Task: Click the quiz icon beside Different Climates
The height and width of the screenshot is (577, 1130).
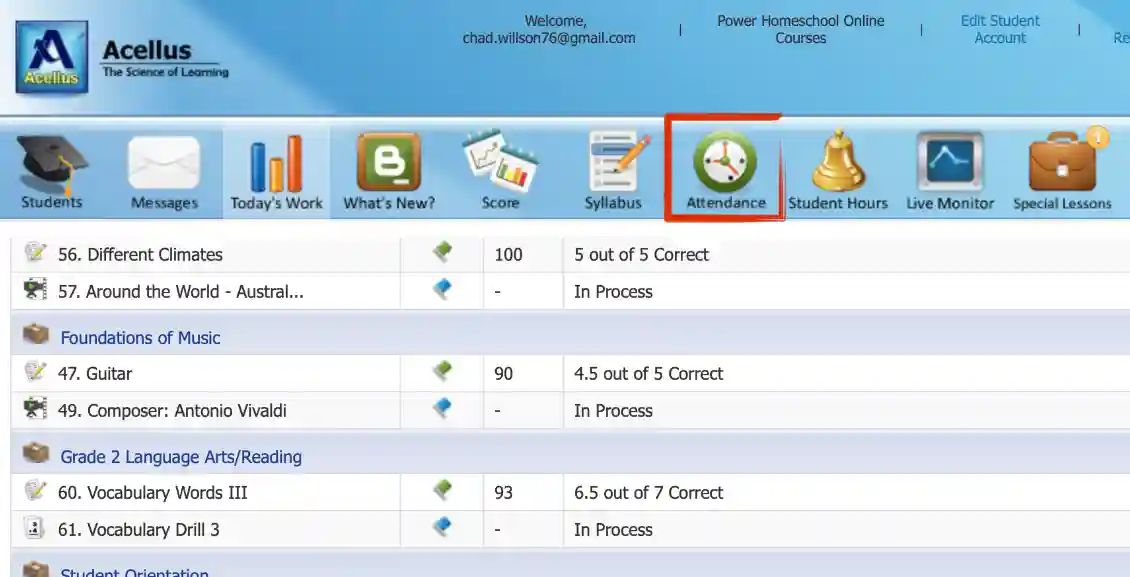Action: pos(35,252)
